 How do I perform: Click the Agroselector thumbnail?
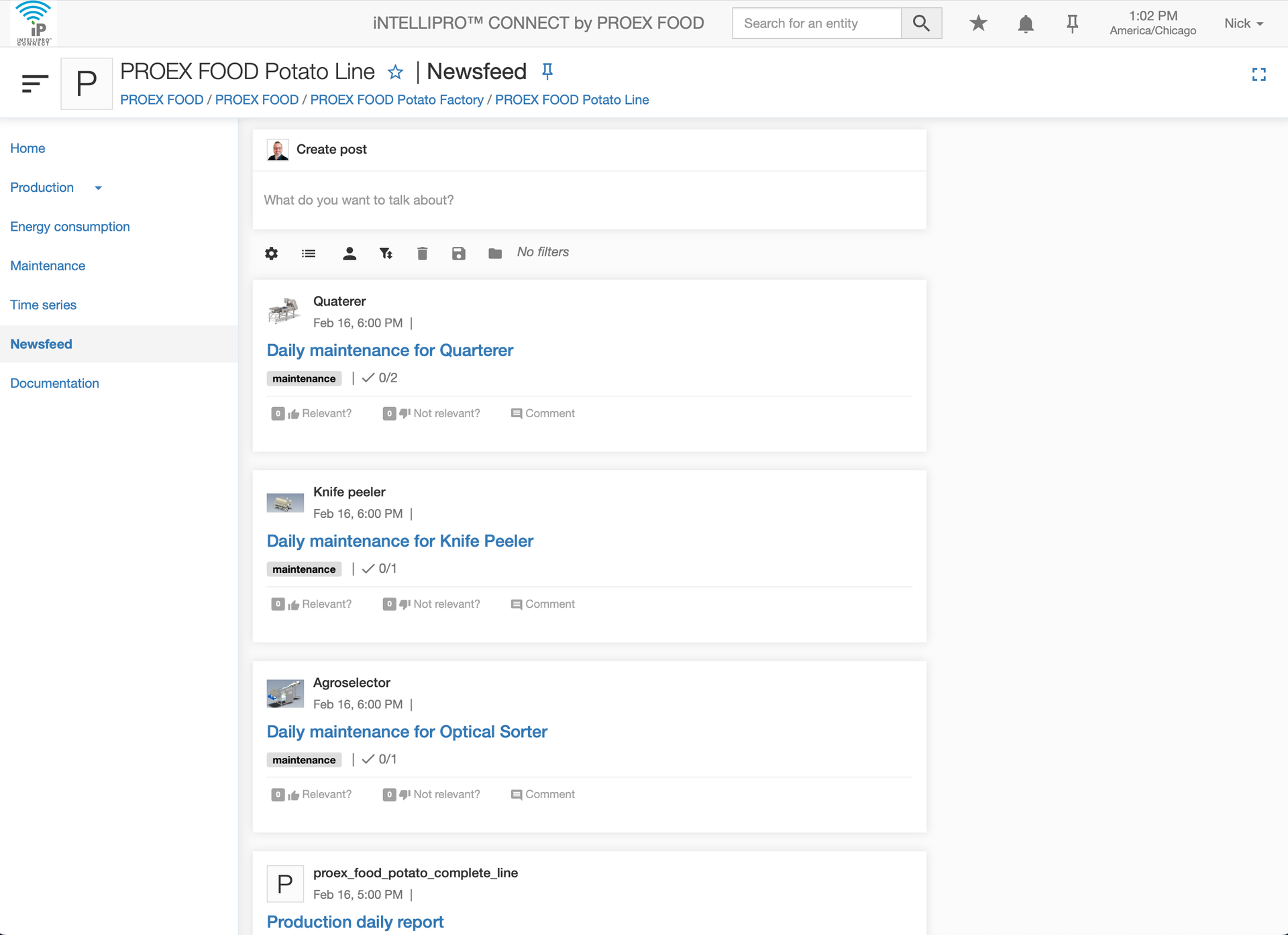285,693
